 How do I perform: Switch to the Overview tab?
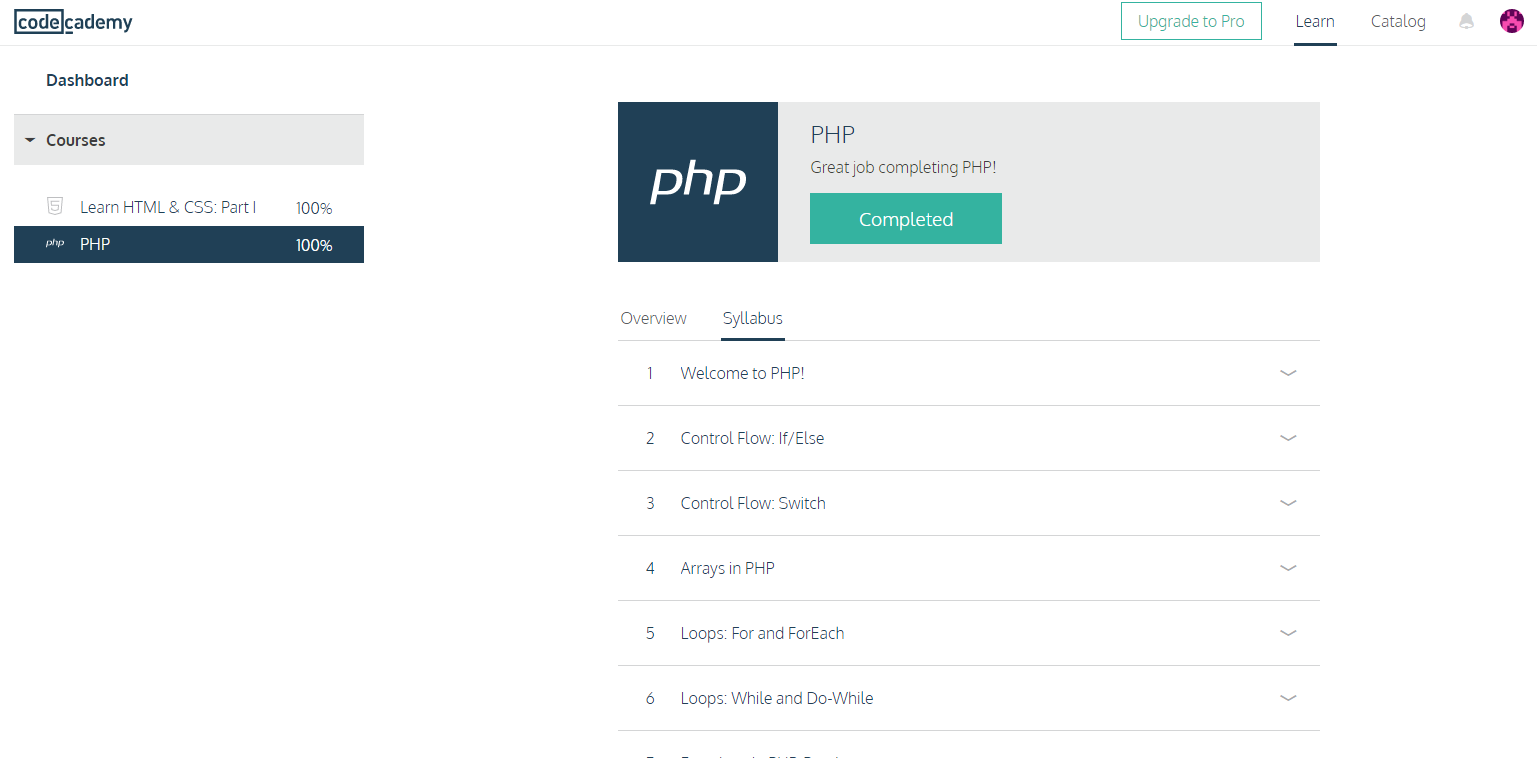653,318
